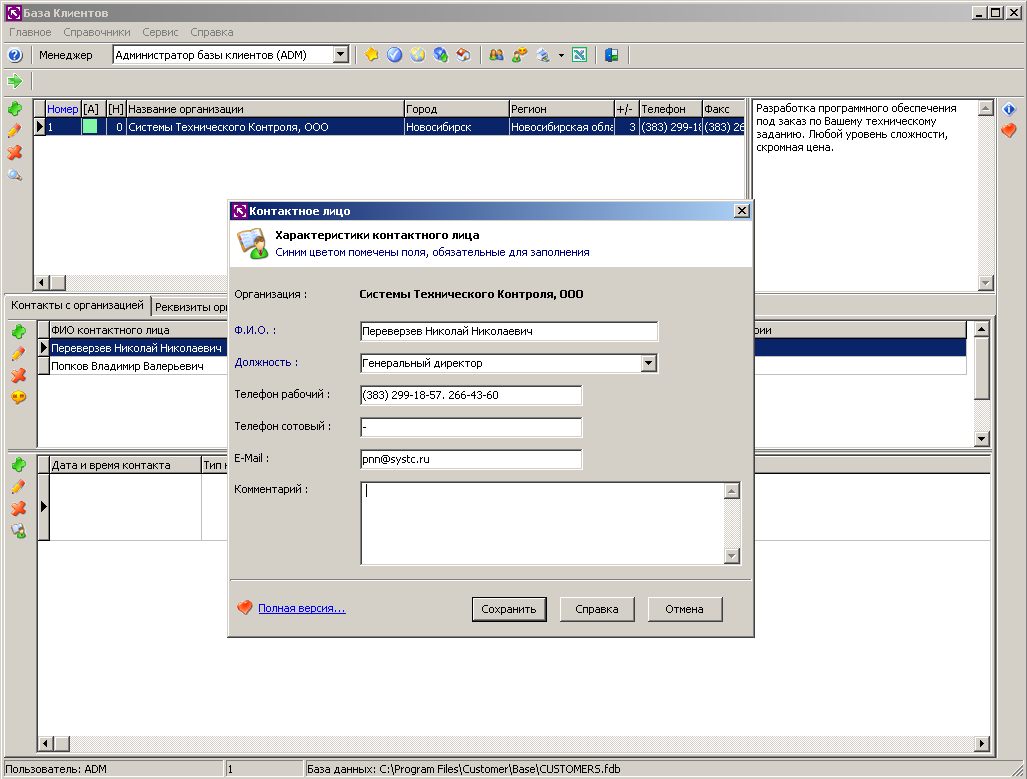Expand the Должность dropdown in the dialog

(649, 363)
